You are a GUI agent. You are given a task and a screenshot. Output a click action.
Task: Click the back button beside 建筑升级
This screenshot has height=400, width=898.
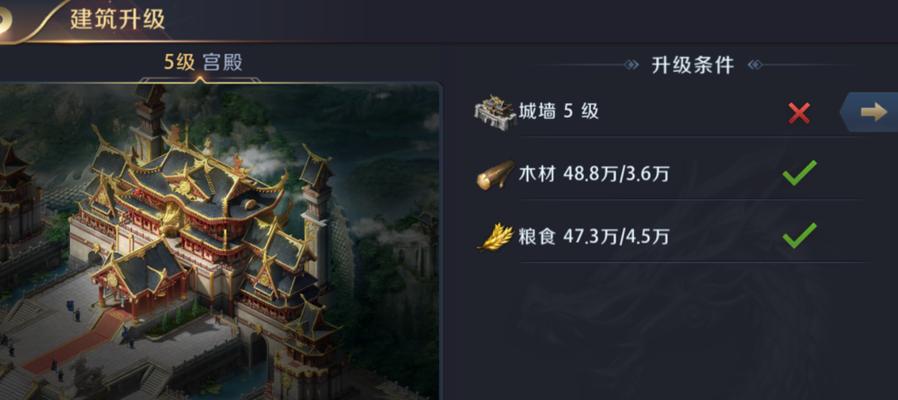click(7, 18)
